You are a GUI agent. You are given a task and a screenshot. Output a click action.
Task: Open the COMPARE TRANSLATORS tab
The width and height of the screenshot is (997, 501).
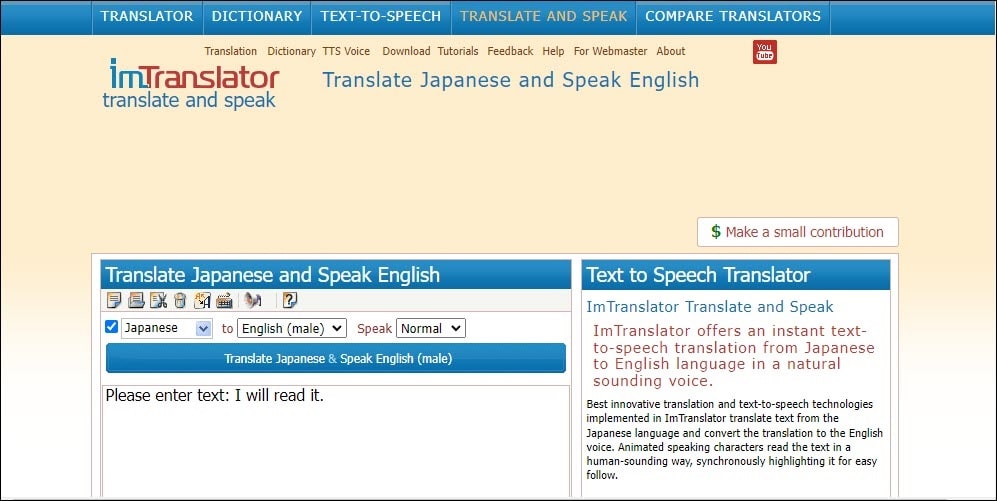coord(733,17)
